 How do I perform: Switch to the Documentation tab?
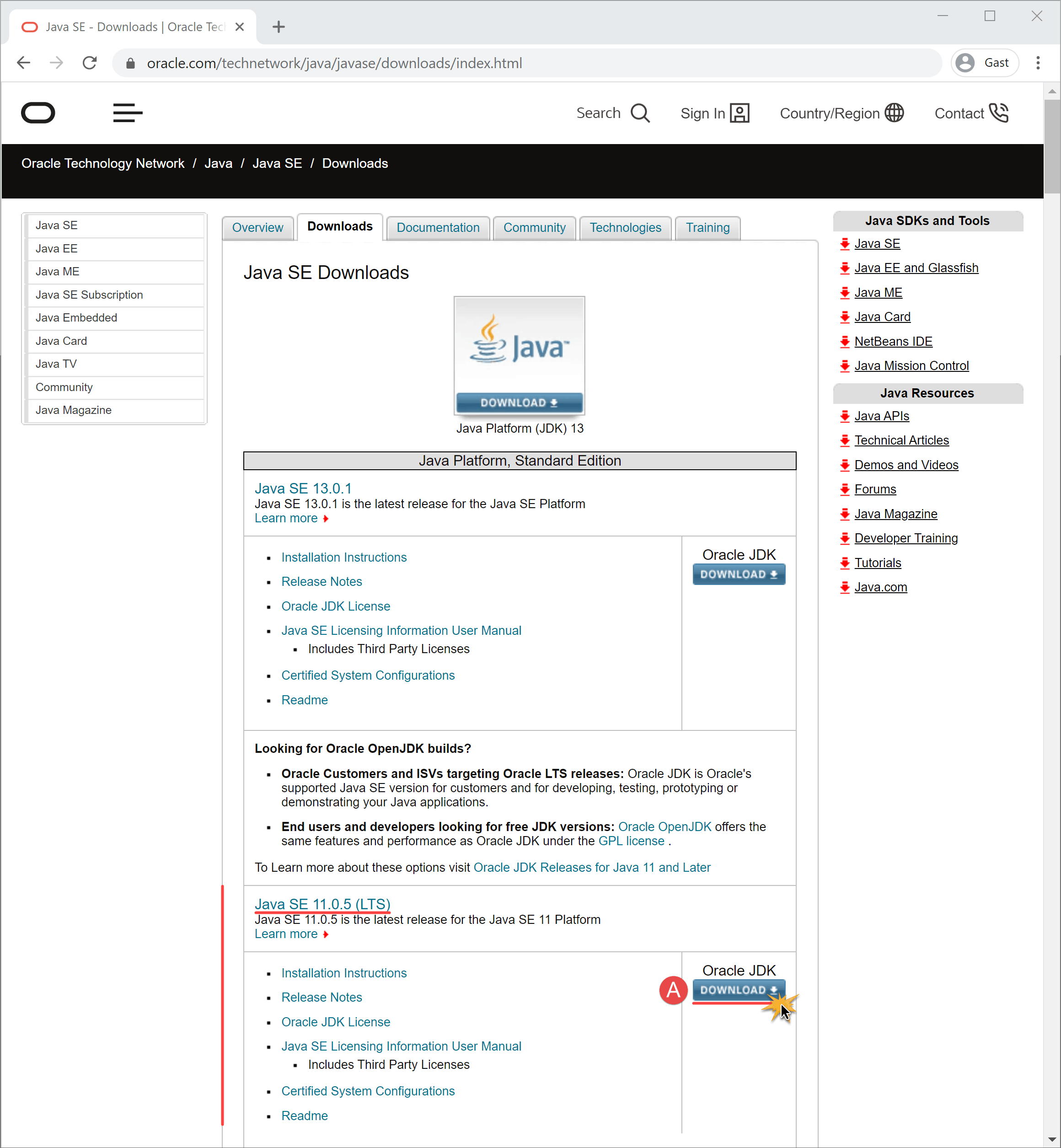coord(438,228)
